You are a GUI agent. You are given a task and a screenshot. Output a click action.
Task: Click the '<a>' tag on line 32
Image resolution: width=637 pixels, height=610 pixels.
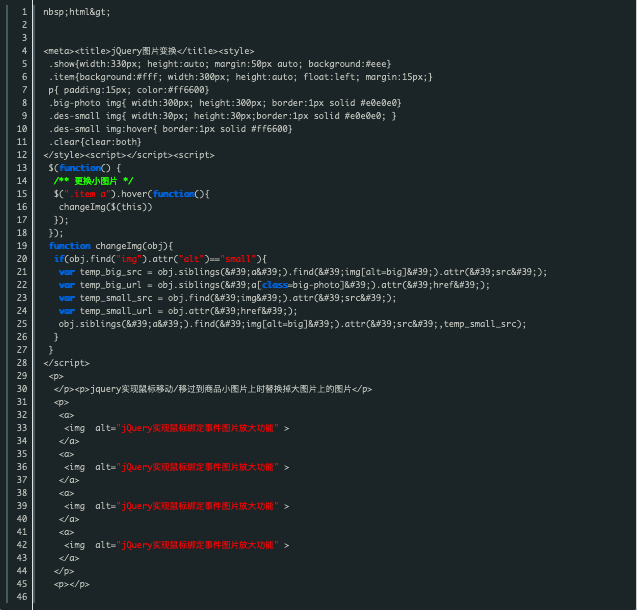(x=67, y=415)
